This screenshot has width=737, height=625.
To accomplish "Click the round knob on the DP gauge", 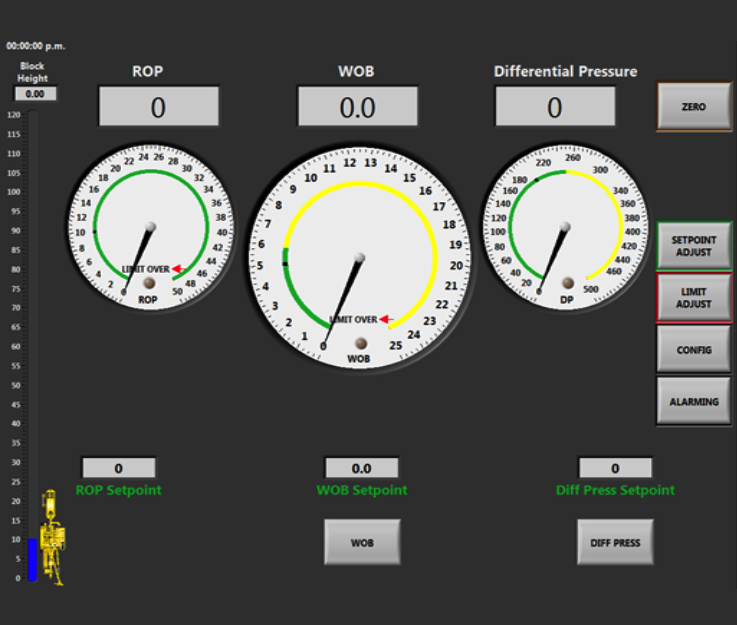I will click(568, 283).
